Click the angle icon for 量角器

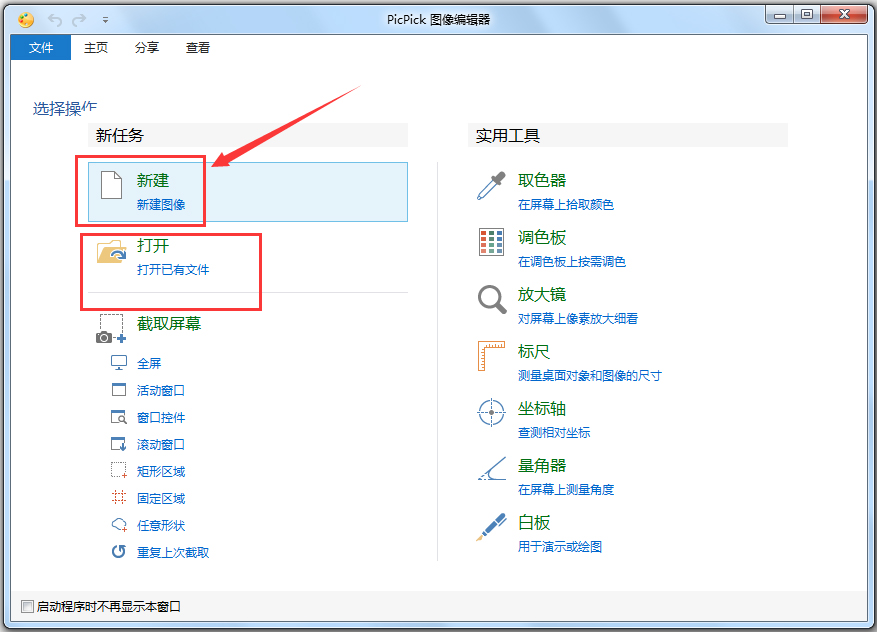pyautogui.click(x=492, y=469)
